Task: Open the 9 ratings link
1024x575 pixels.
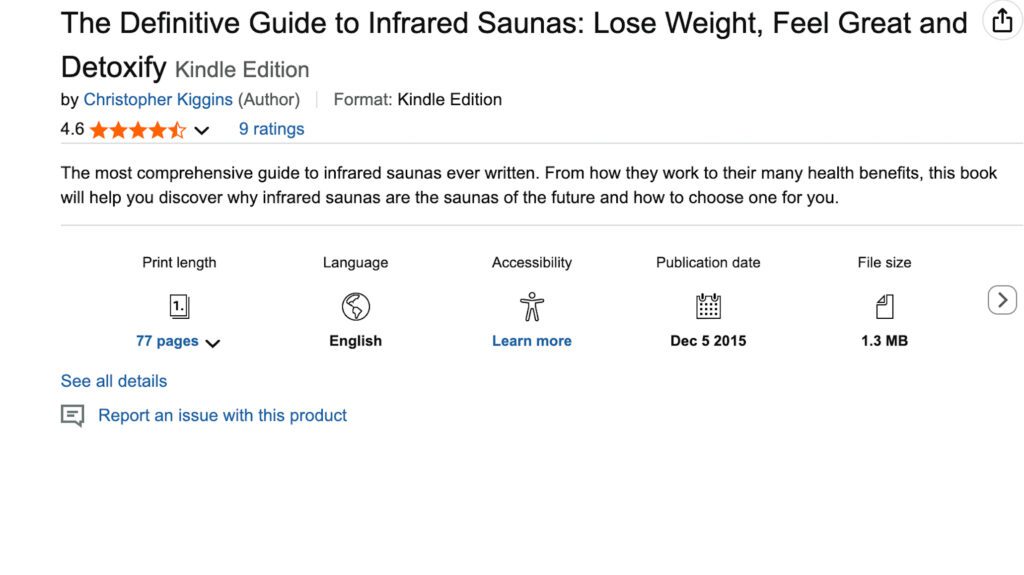Action: pos(271,129)
